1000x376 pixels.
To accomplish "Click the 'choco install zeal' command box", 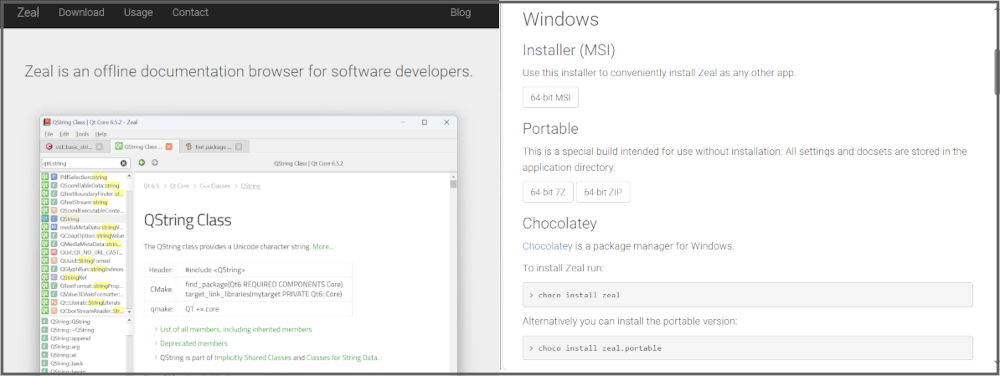I will [x=747, y=294].
